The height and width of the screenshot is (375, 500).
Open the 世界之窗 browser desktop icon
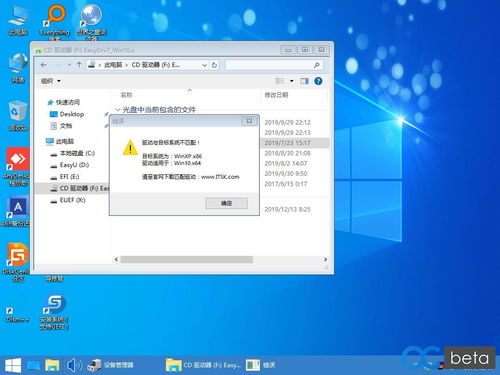click(x=91, y=21)
